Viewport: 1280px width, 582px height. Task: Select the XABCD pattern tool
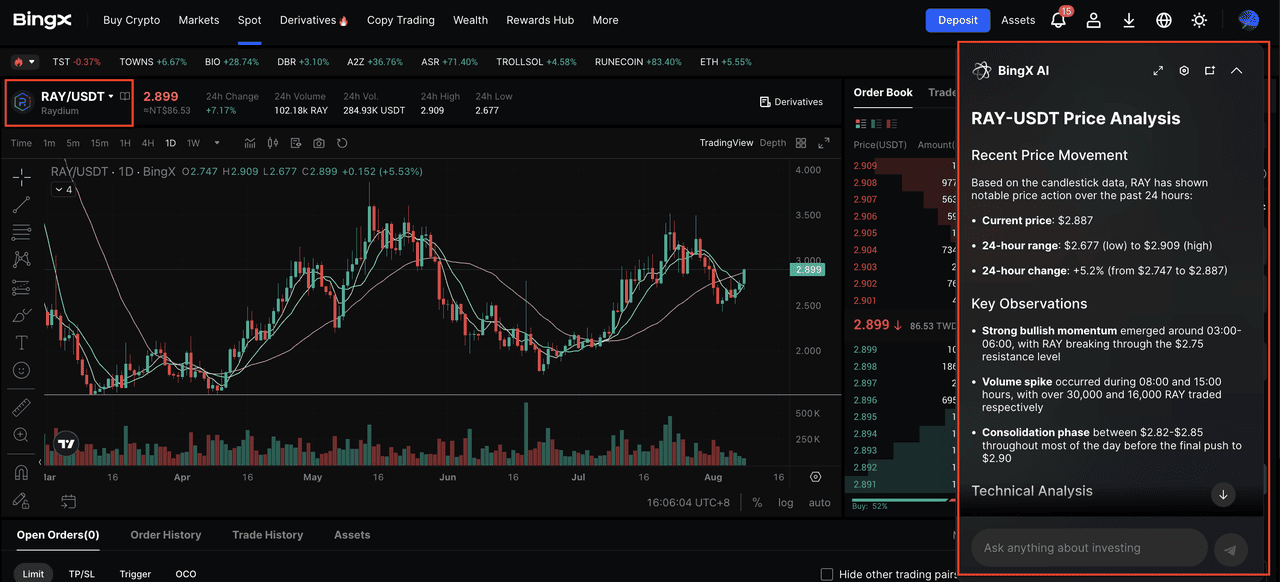21,260
